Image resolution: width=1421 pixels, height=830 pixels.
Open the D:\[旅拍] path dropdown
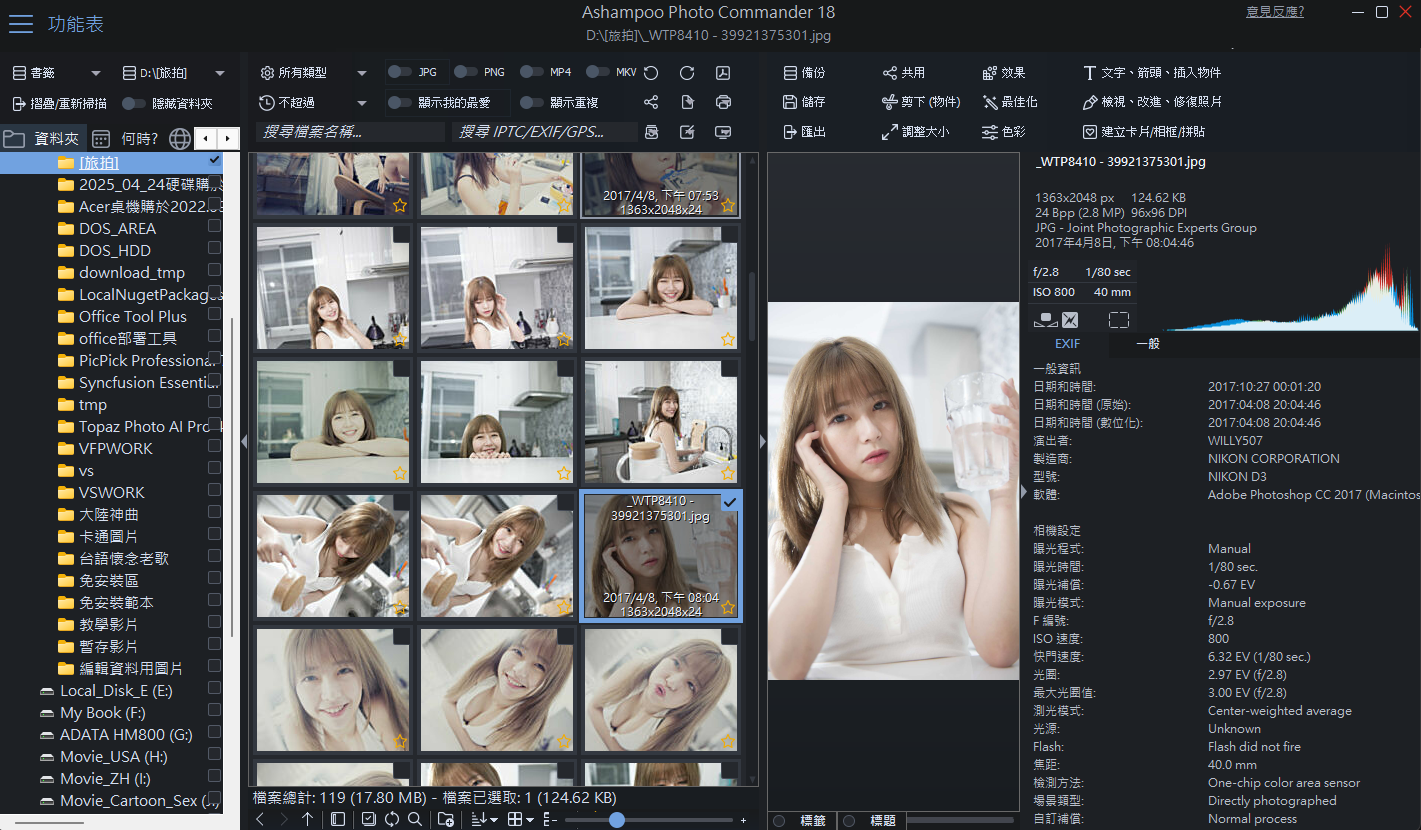(220, 73)
